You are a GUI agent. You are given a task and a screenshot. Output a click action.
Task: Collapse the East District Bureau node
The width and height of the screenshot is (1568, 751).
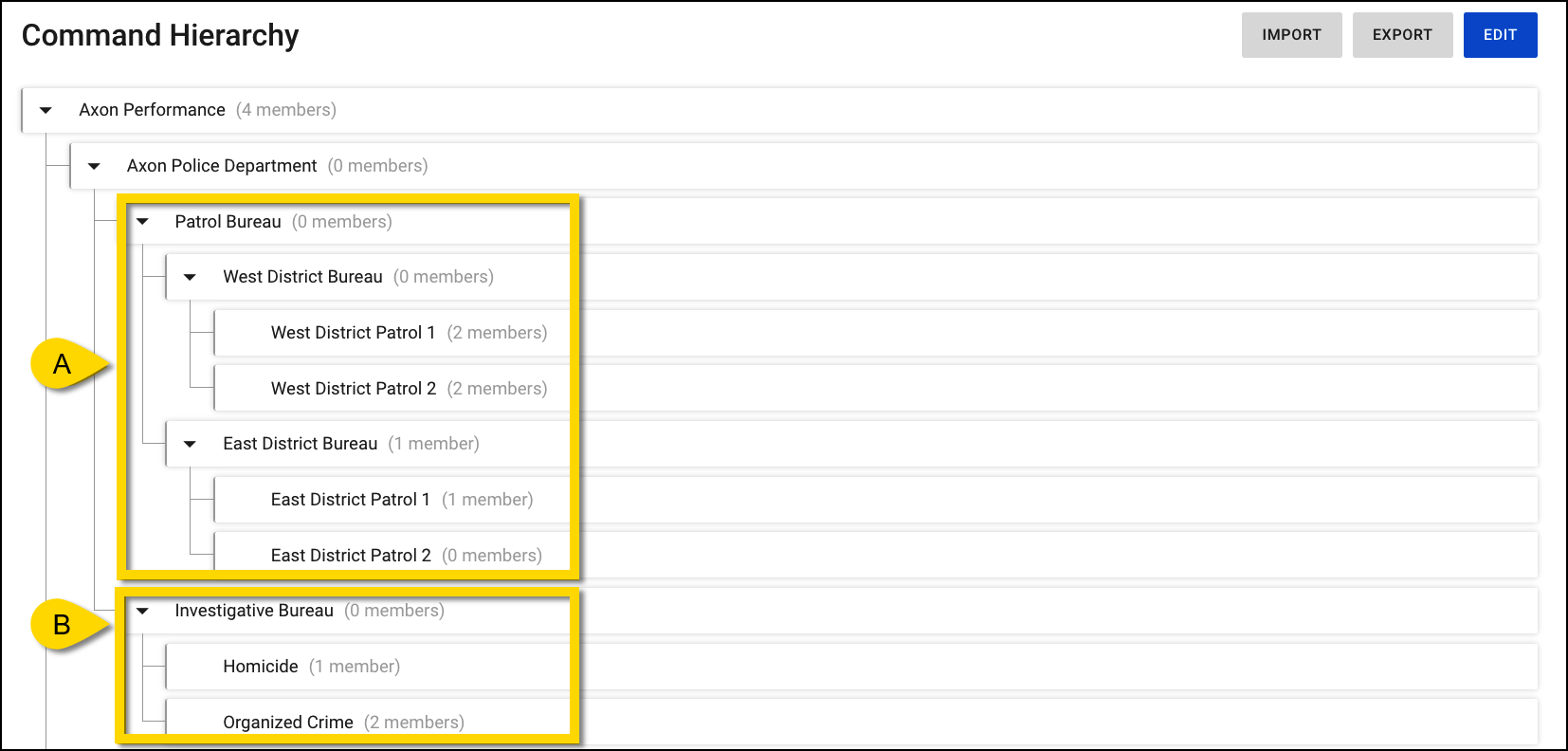190,443
